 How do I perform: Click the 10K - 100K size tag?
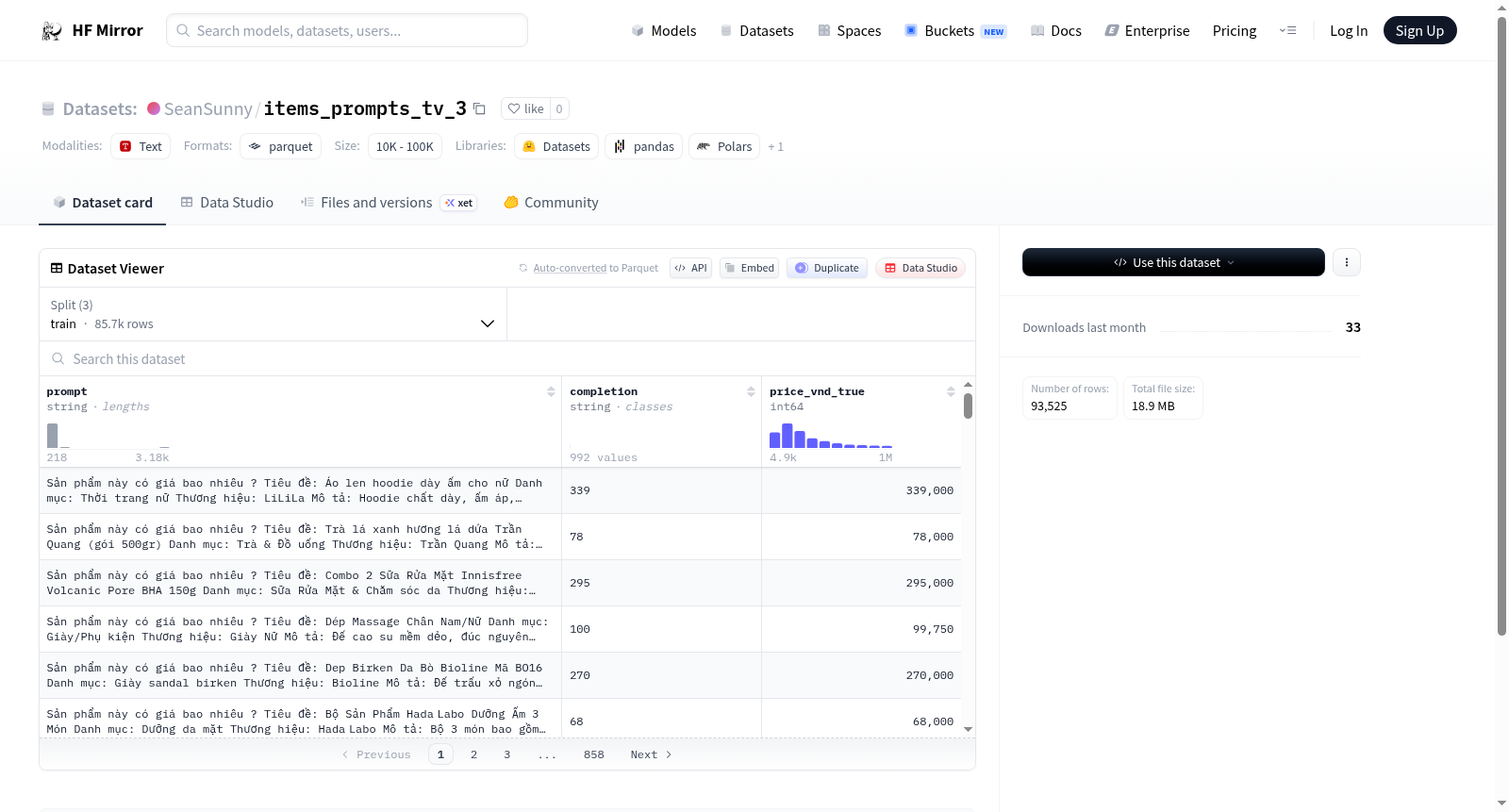click(405, 146)
